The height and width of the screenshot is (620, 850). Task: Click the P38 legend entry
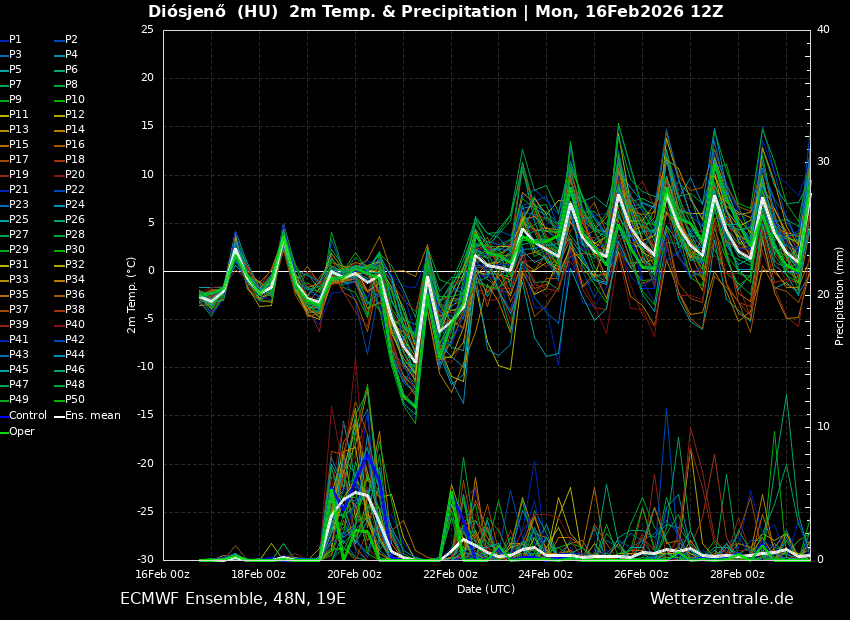pos(74,310)
